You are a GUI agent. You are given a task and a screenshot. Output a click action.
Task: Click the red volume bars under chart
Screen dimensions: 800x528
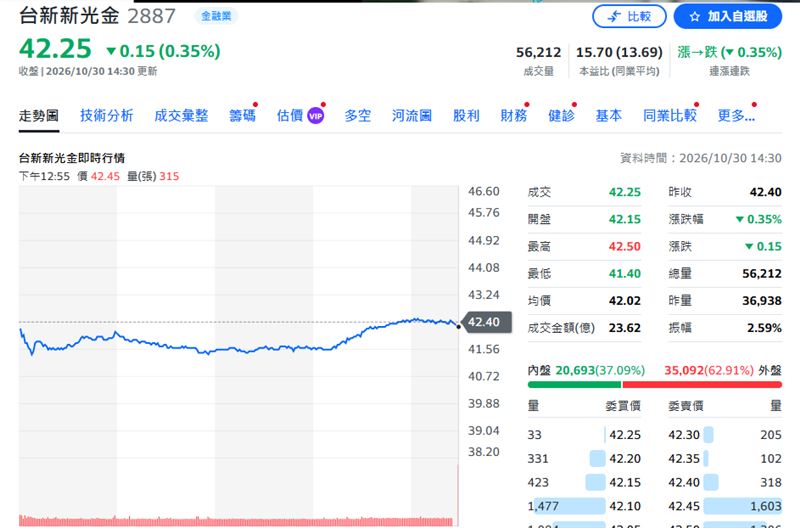[236, 521]
